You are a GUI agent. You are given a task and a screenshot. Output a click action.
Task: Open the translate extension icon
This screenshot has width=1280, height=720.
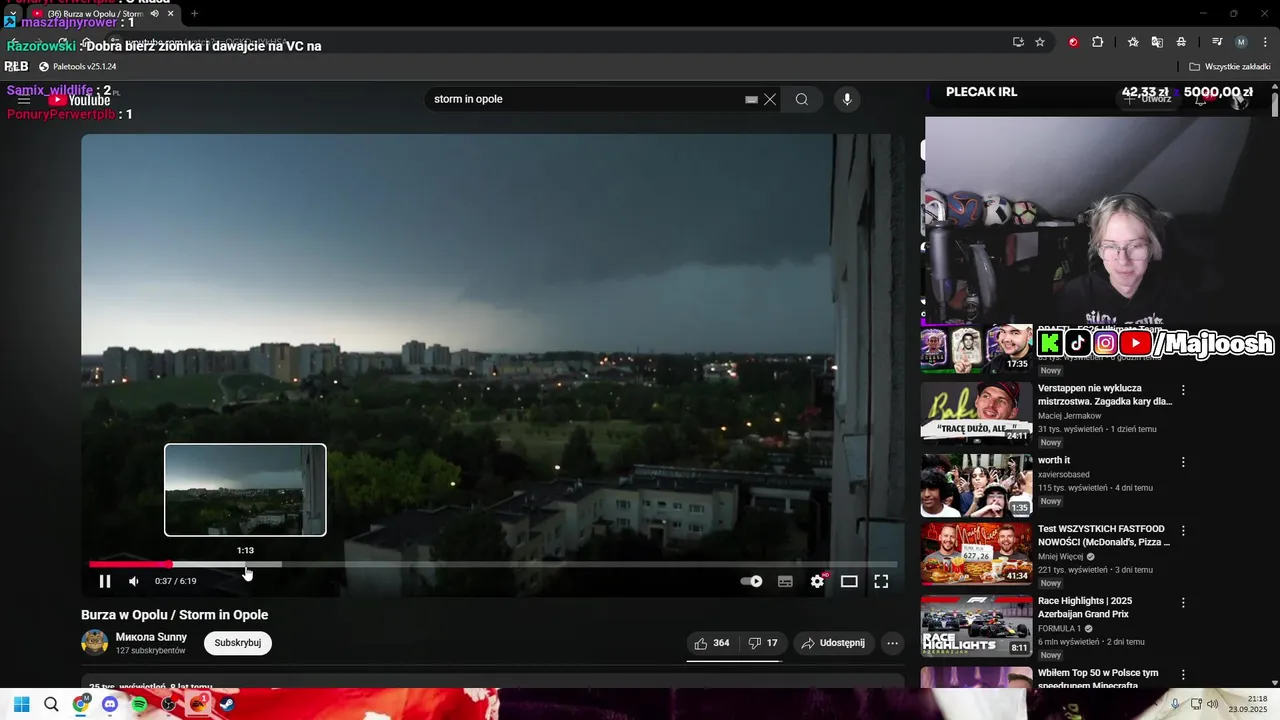1157,42
